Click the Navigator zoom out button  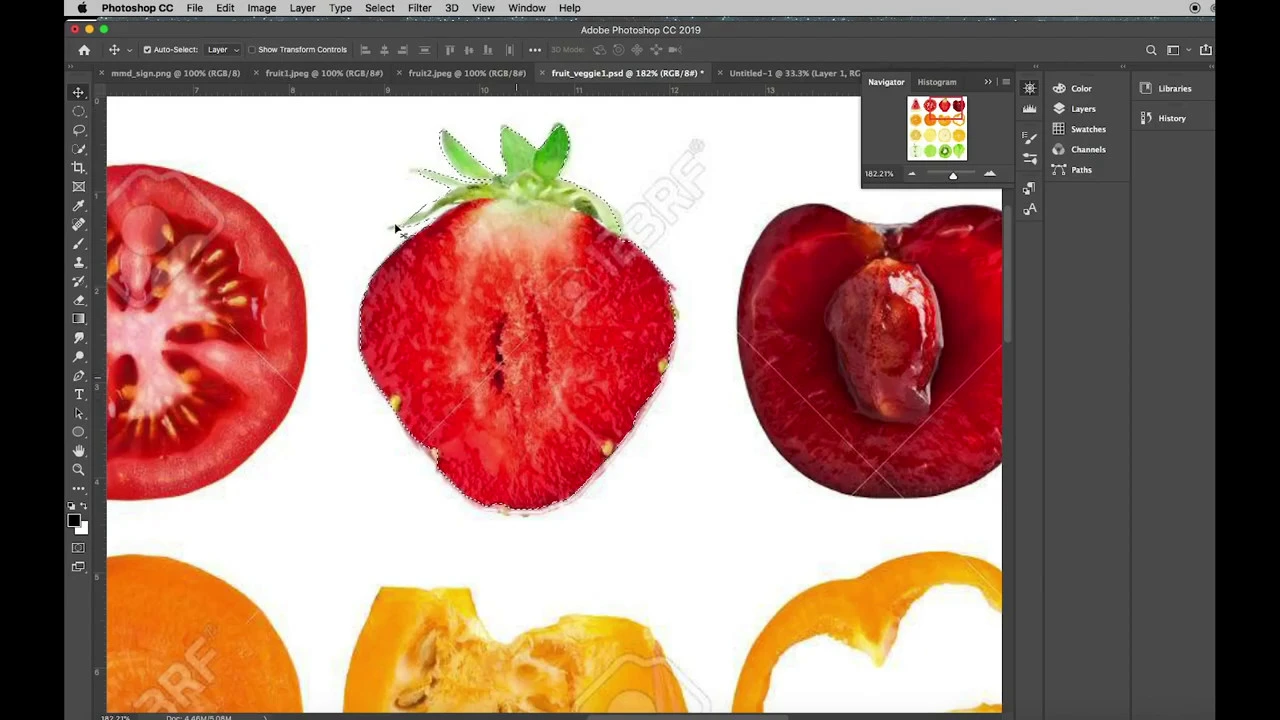(911, 174)
